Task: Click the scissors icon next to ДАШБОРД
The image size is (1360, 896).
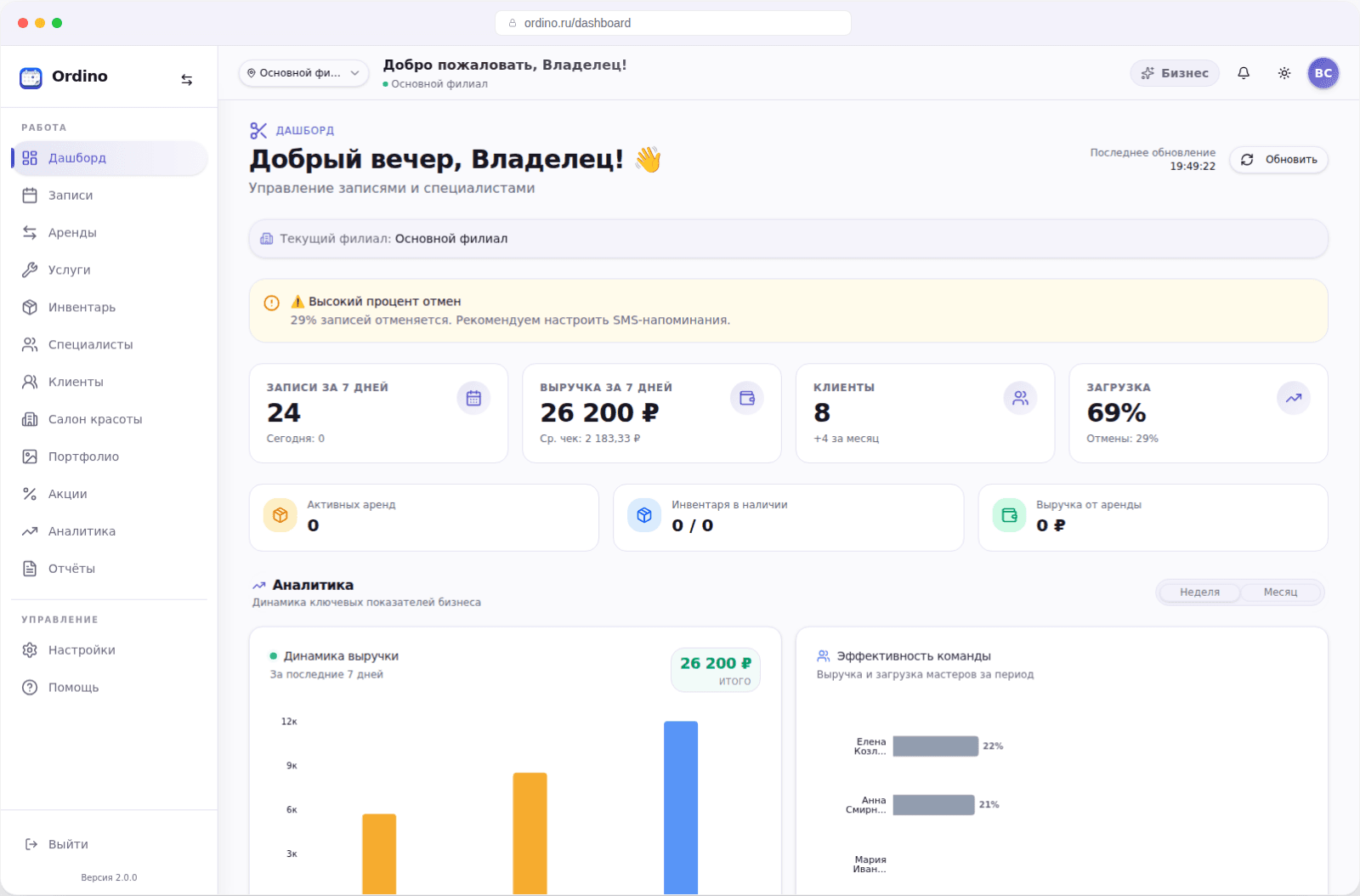Action: click(x=258, y=130)
